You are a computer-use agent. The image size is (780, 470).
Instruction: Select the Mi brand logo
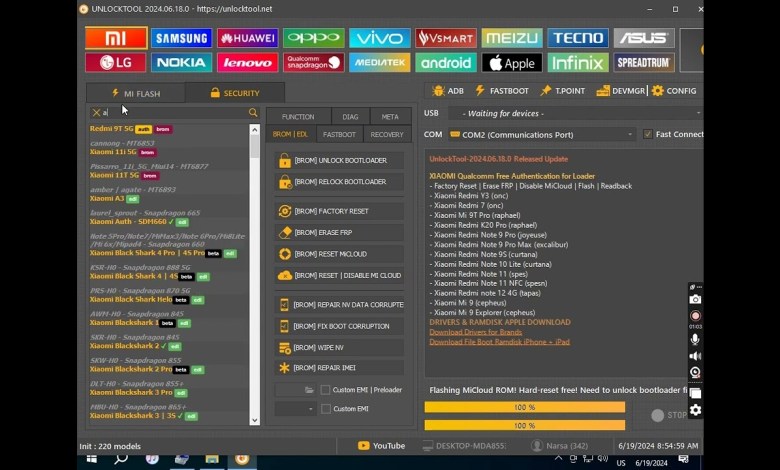click(116, 38)
